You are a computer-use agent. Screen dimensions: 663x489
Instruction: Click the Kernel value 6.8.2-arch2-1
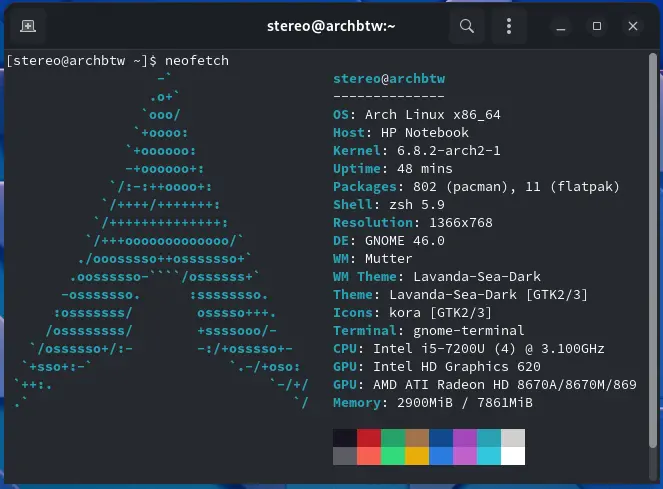[x=449, y=151]
